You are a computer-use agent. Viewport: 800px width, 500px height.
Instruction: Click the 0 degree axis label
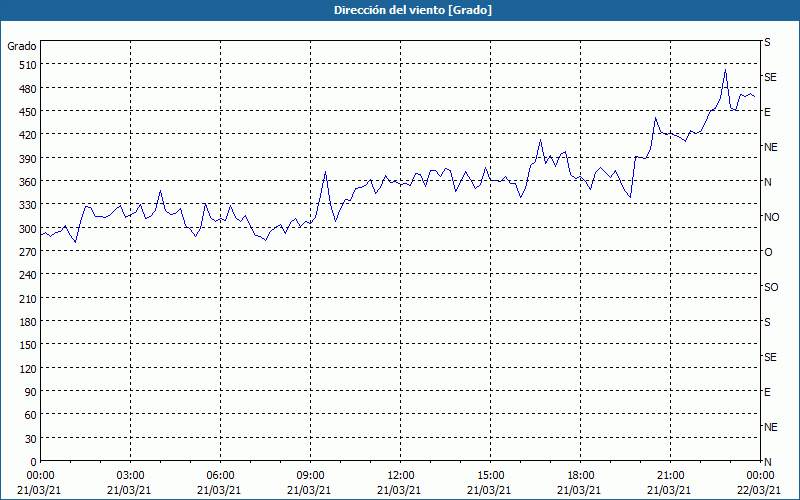pyautogui.click(x=34, y=462)
